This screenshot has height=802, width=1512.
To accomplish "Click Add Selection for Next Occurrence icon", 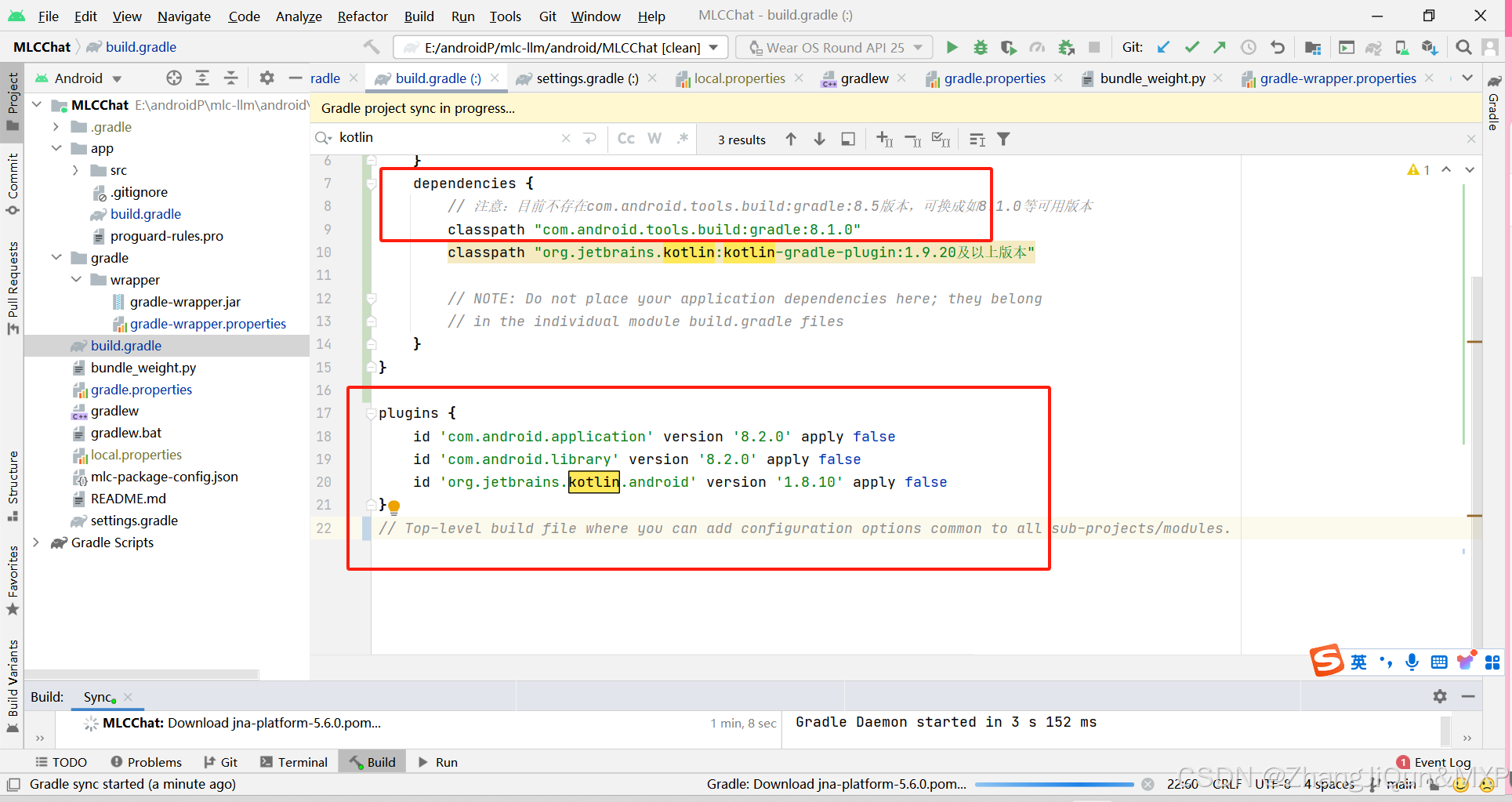I will click(x=884, y=139).
